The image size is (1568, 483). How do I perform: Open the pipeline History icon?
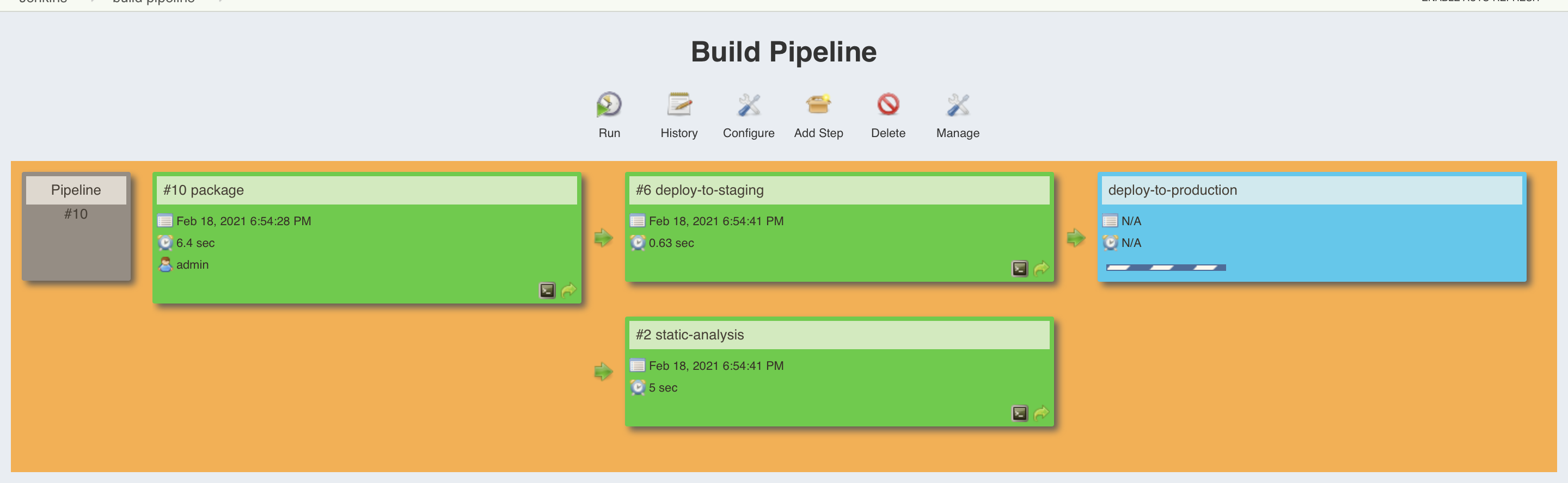[x=679, y=104]
